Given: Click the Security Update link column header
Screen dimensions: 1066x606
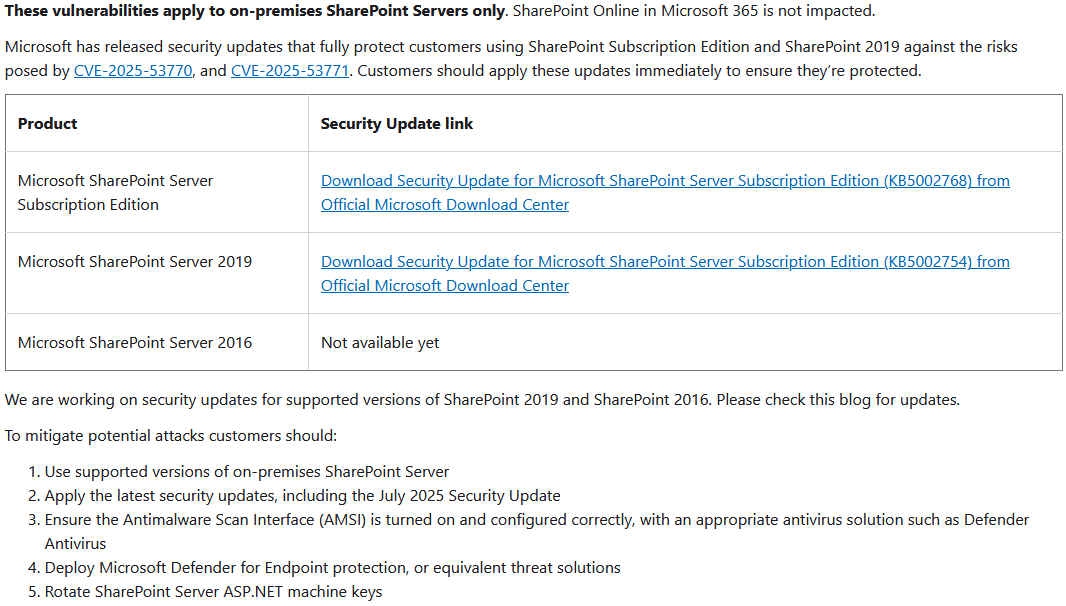Looking at the screenshot, I should click(397, 124).
